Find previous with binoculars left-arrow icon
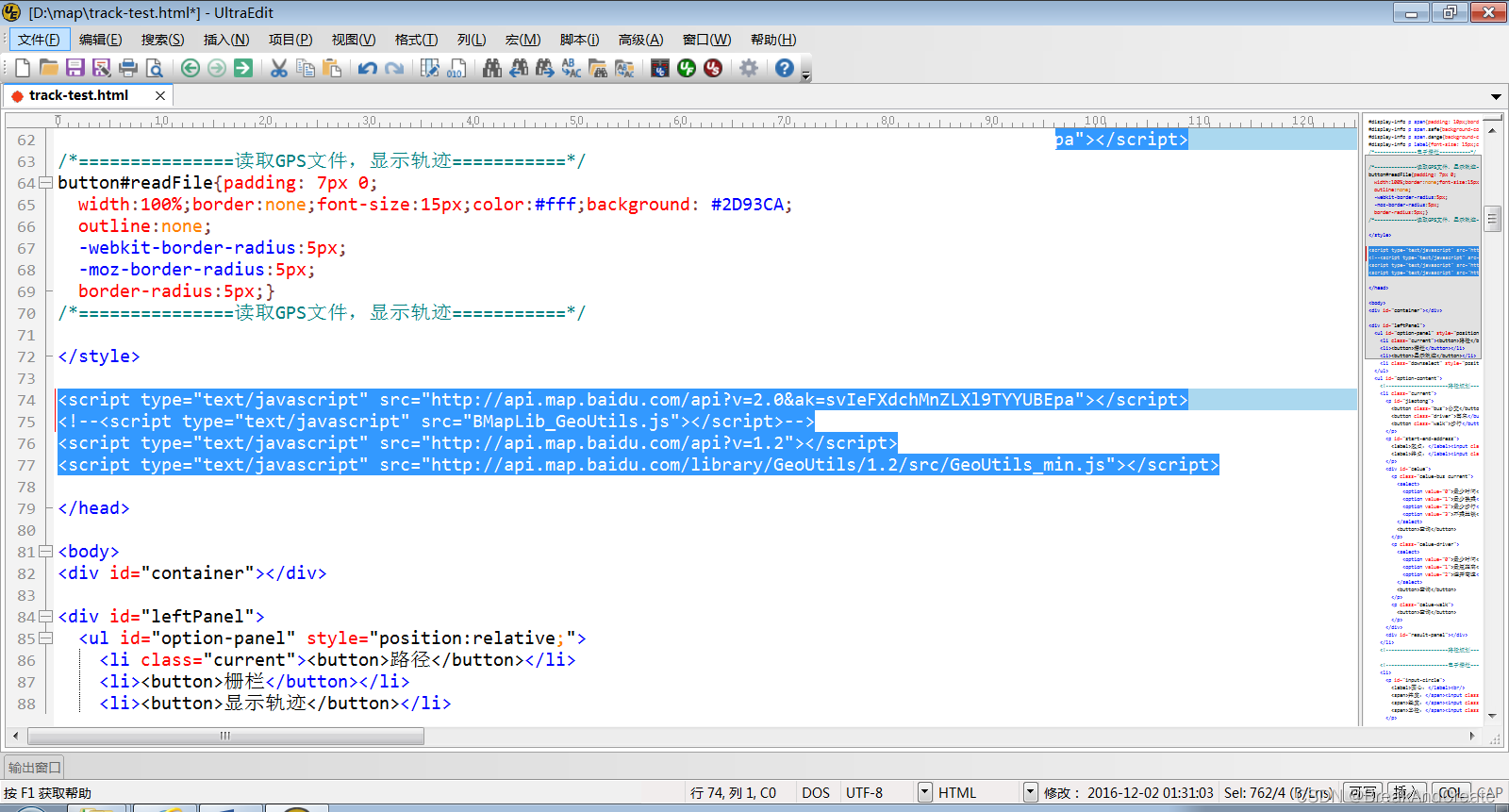Viewport: 1509px width, 812px height. tap(519, 68)
